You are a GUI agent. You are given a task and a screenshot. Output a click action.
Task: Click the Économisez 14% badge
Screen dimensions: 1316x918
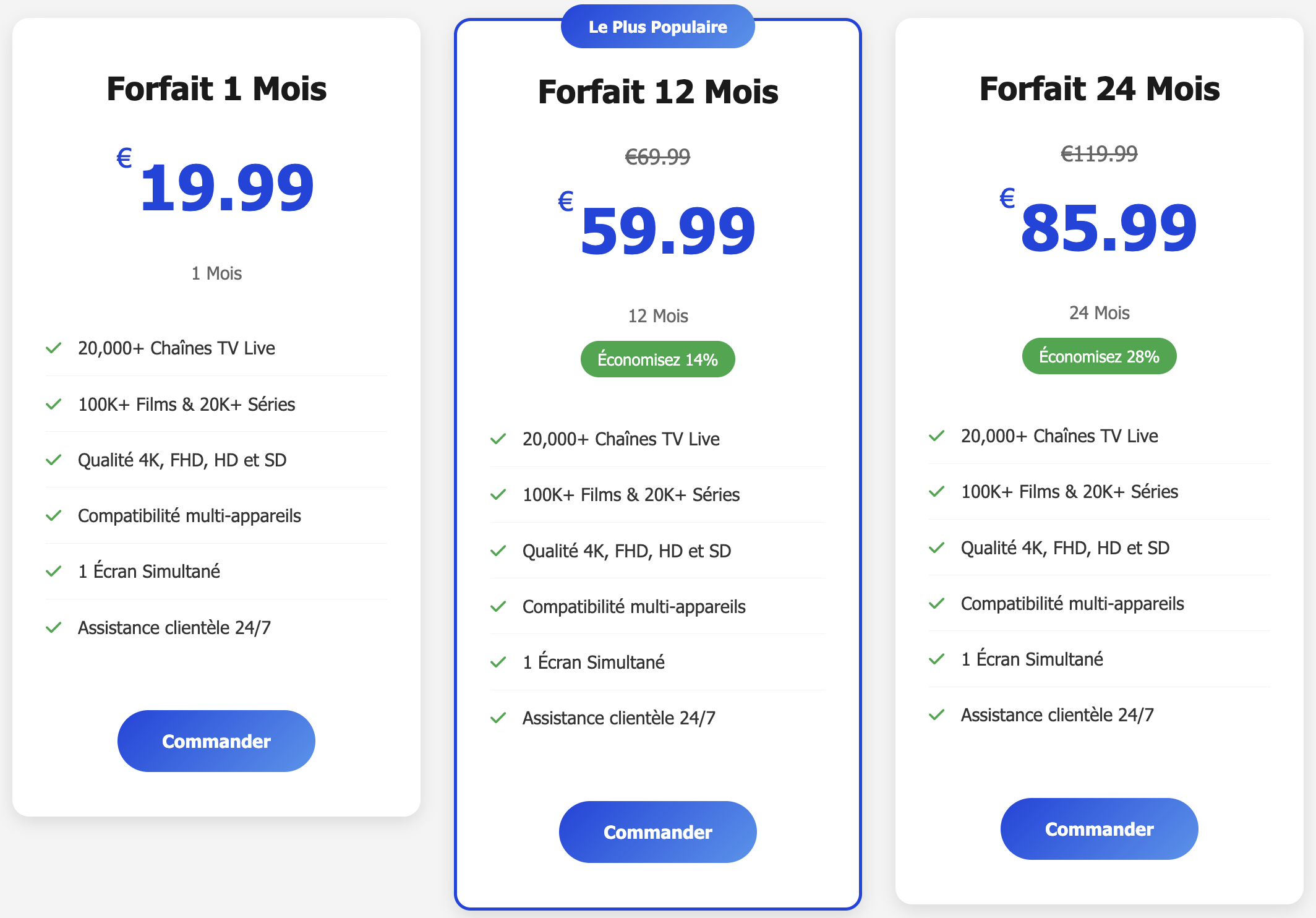pos(657,359)
